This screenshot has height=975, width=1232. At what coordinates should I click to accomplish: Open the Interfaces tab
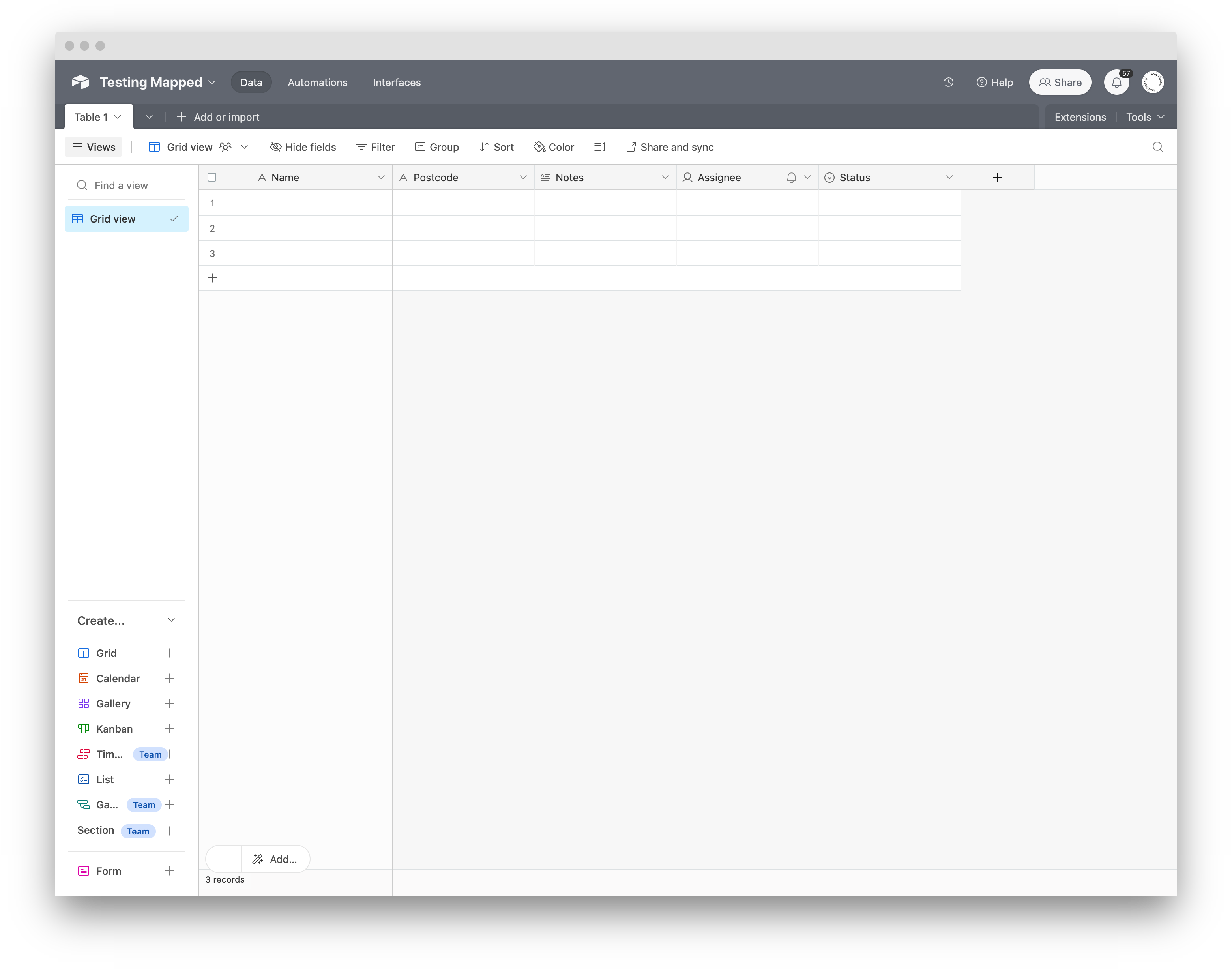click(x=397, y=82)
